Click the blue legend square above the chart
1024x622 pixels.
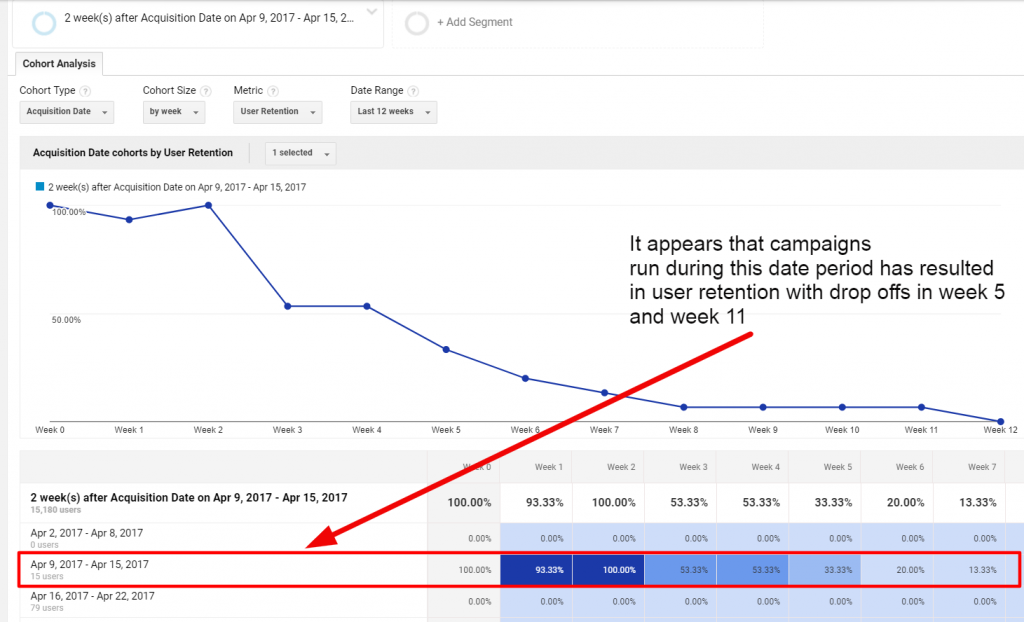(x=41, y=187)
